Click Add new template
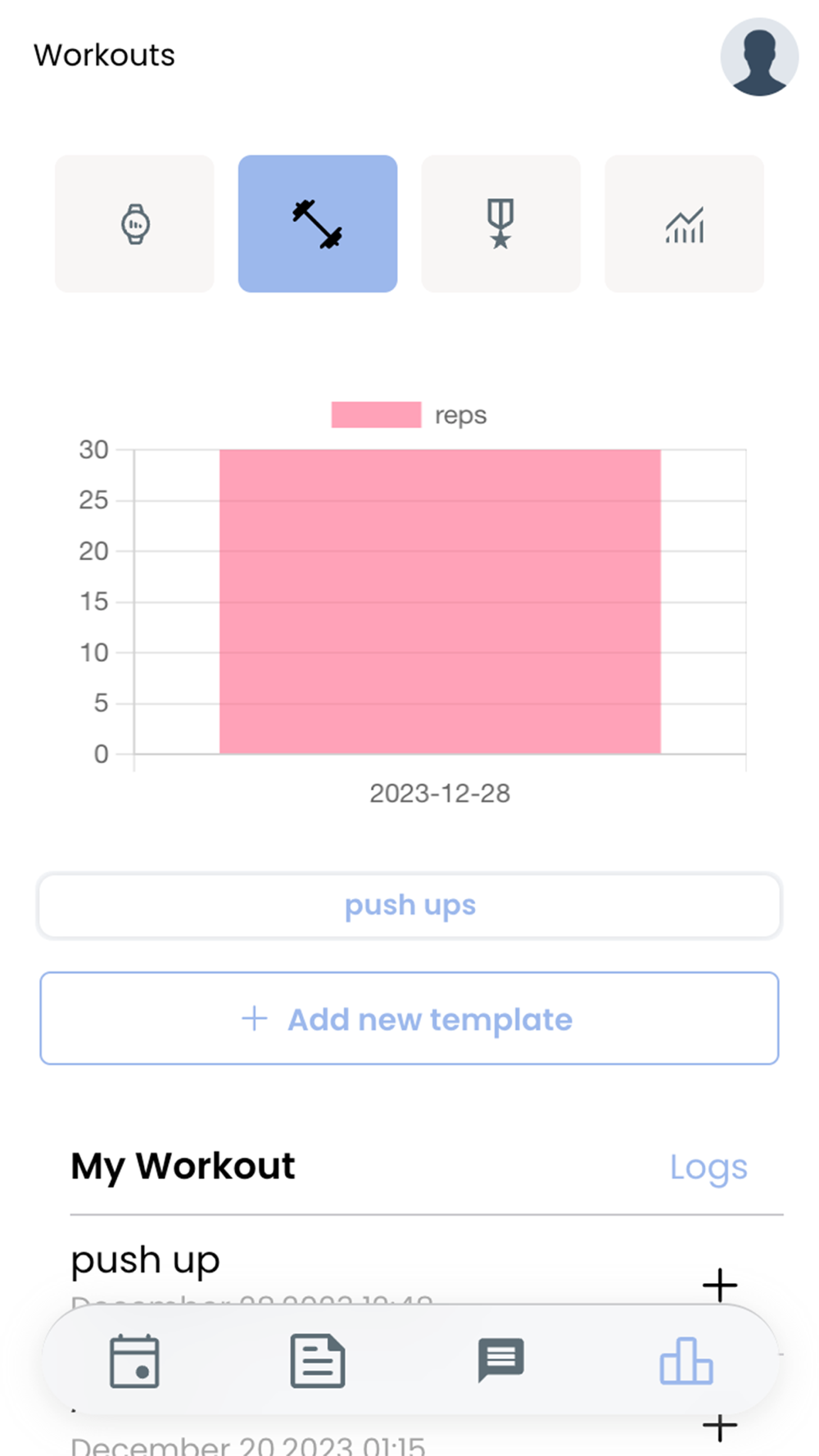This screenshot has height=1456, width=819. tap(409, 1019)
